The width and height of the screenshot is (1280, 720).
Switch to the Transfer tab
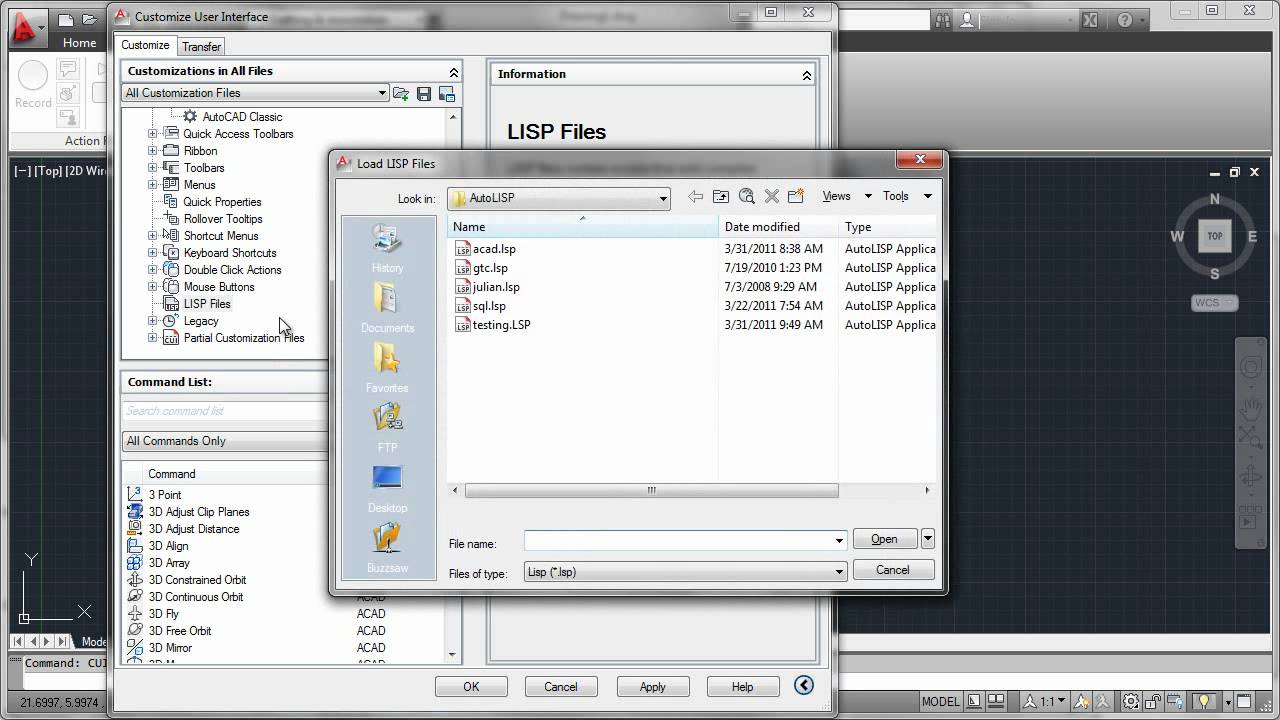point(201,47)
